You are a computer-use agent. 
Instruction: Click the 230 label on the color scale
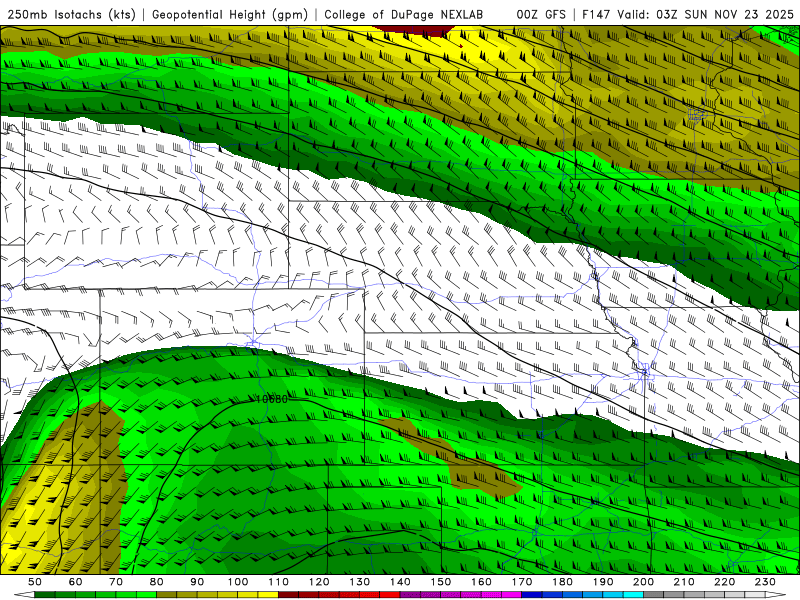(765, 582)
